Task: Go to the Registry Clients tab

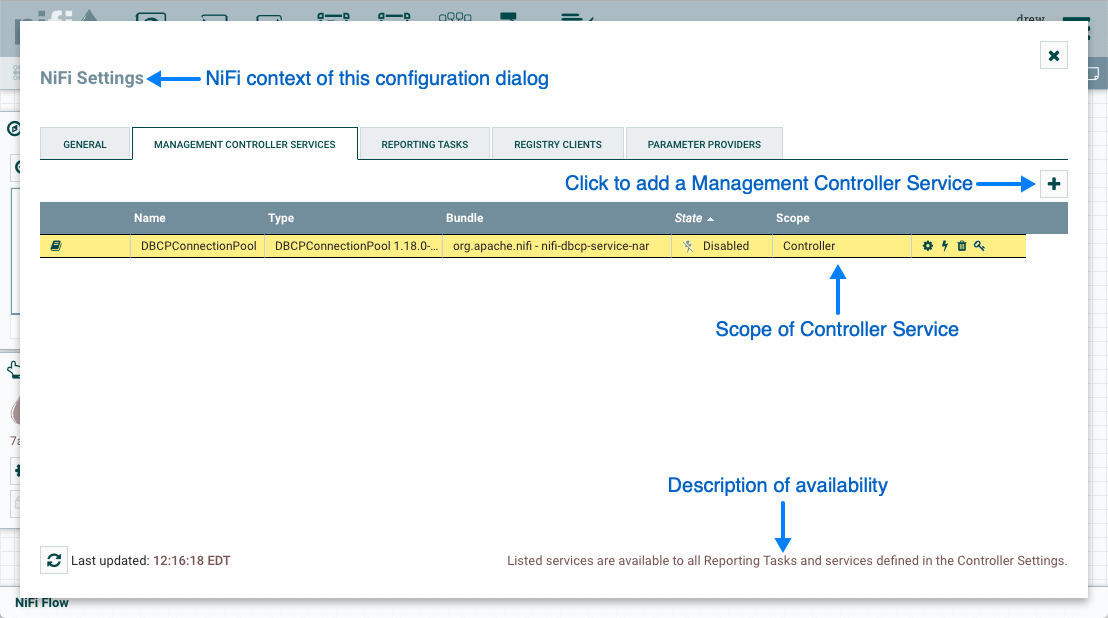Action: click(558, 144)
